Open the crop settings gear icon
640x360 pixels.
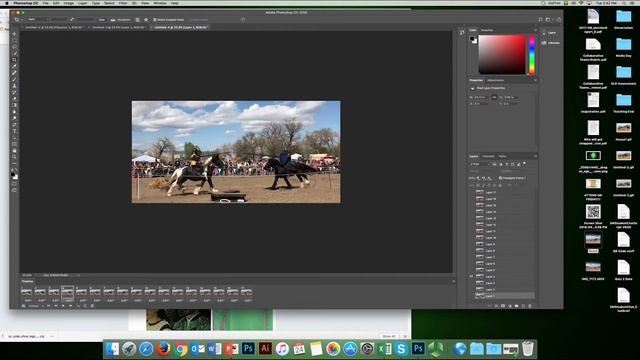[x=146, y=20]
